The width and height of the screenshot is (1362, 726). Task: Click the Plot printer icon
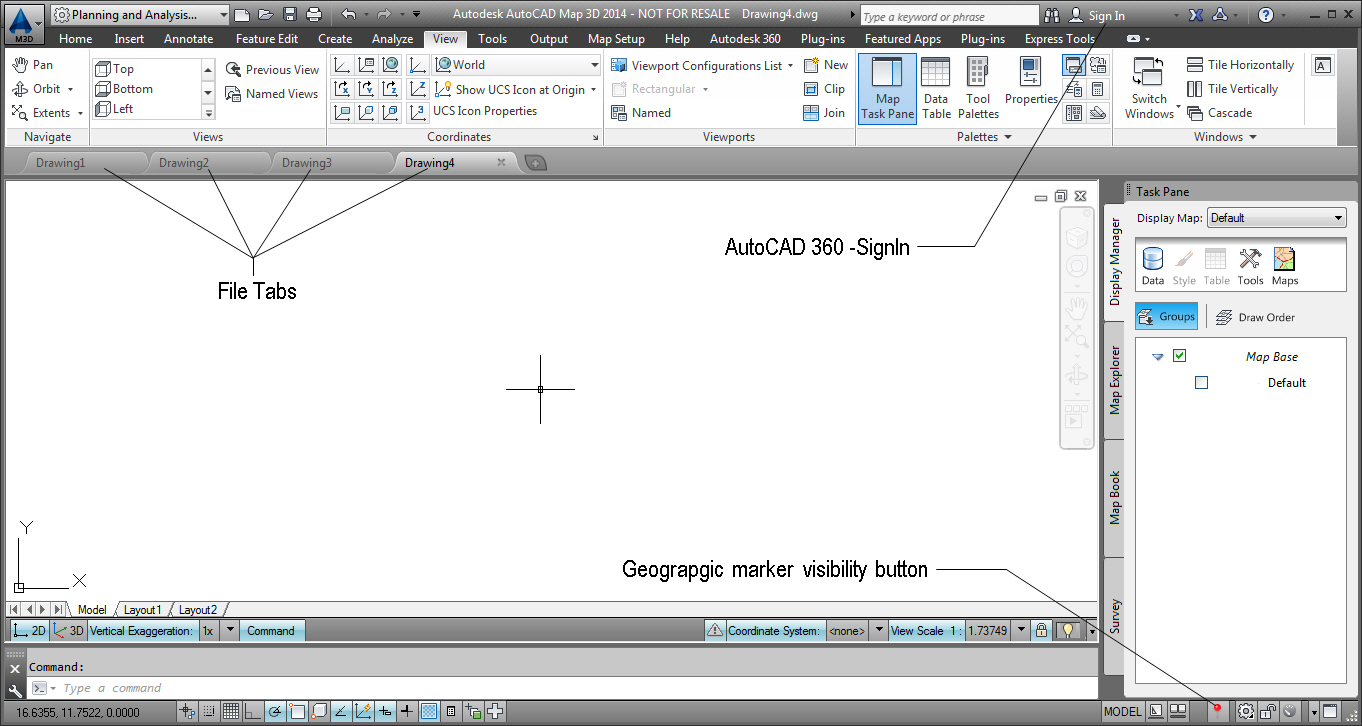click(x=314, y=15)
